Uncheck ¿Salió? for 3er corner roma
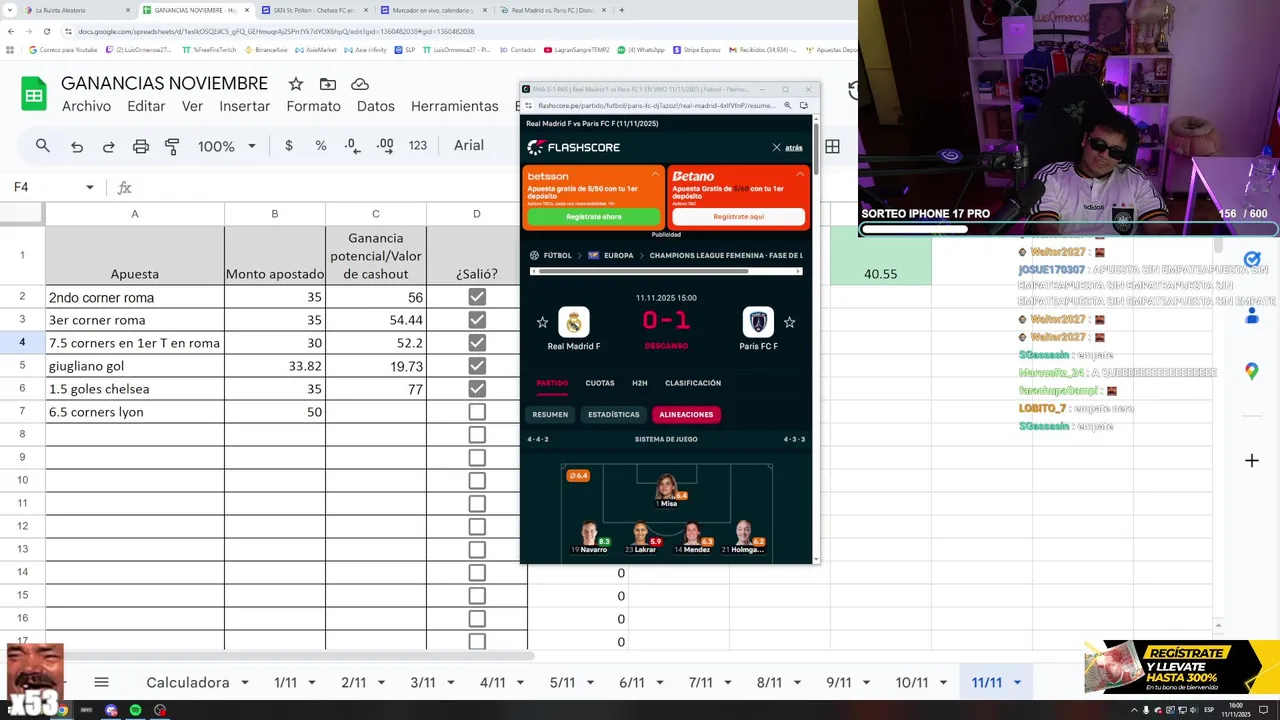Image resolution: width=1280 pixels, height=720 pixels. point(477,320)
